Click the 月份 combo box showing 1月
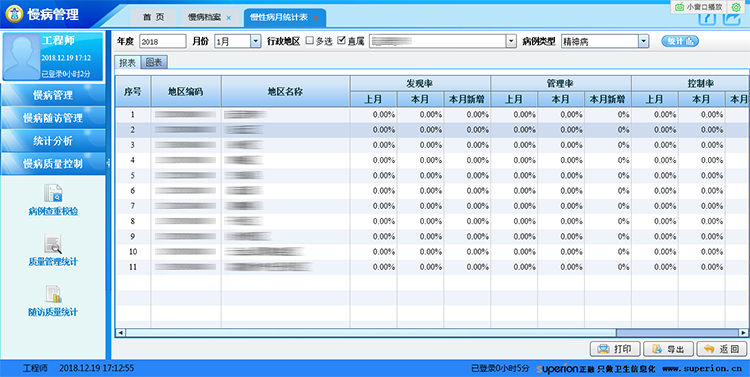 click(237, 42)
